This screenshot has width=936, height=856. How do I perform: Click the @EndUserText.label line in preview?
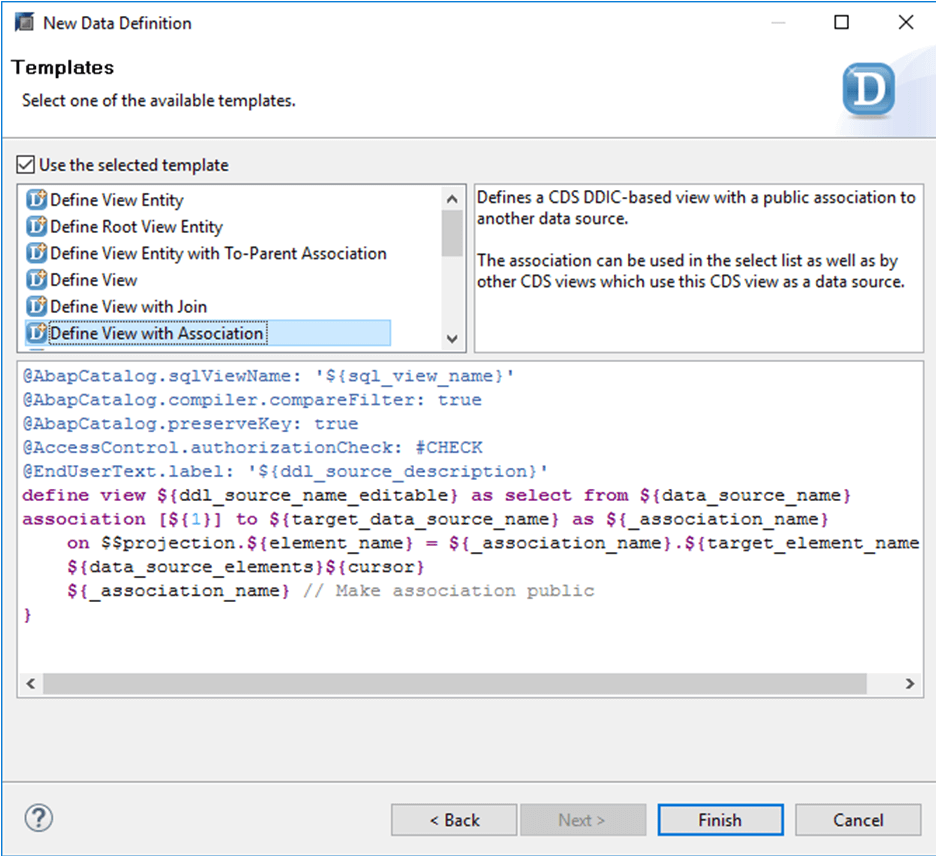pyautogui.click(x=285, y=472)
